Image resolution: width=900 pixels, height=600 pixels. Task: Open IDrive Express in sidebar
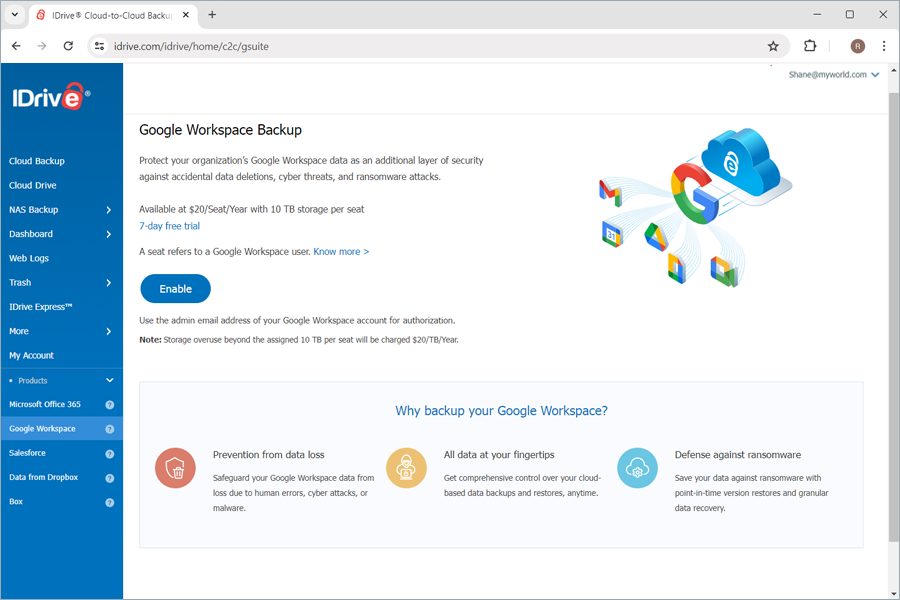(41, 307)
